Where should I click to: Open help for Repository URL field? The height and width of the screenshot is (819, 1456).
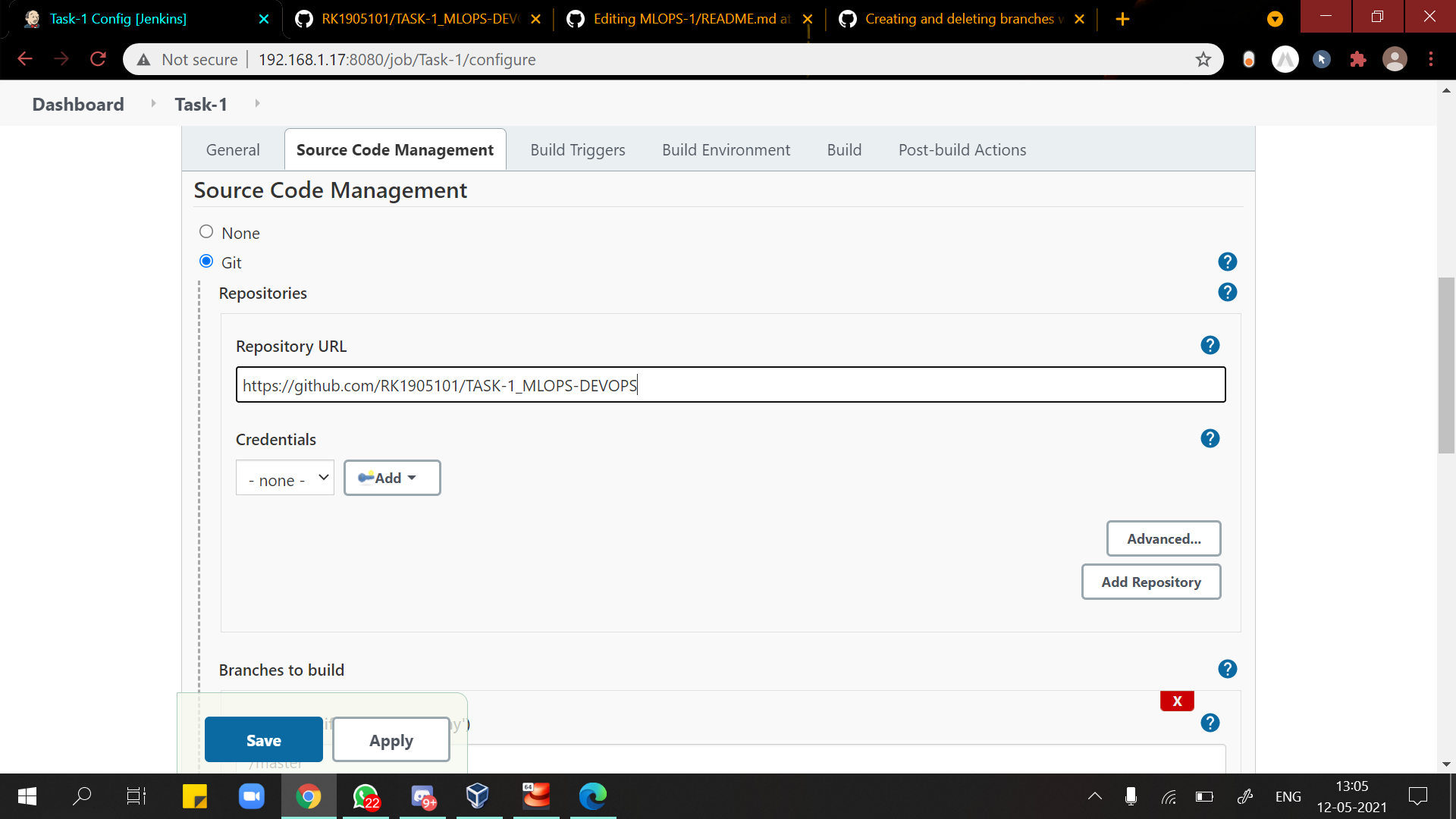click(1210, 345)
